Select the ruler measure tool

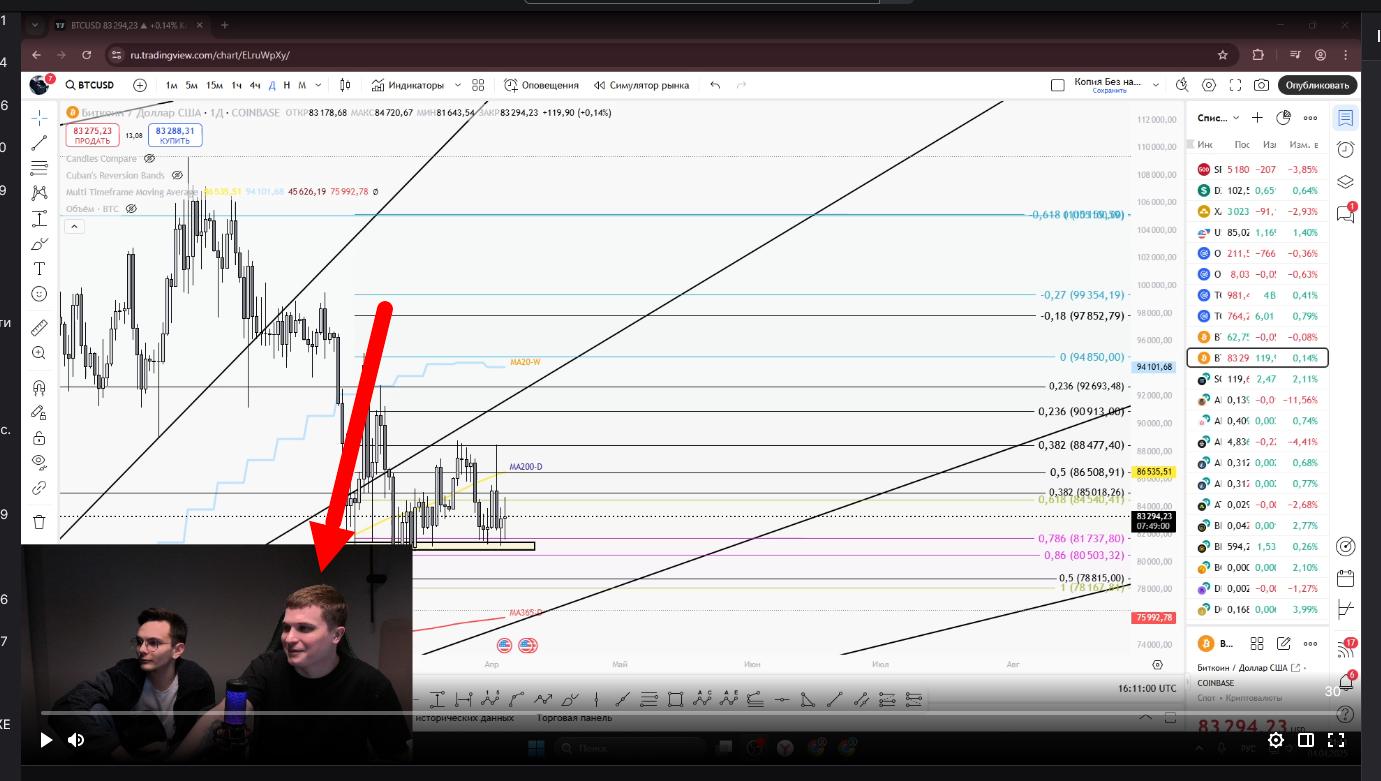coord(39,327)
